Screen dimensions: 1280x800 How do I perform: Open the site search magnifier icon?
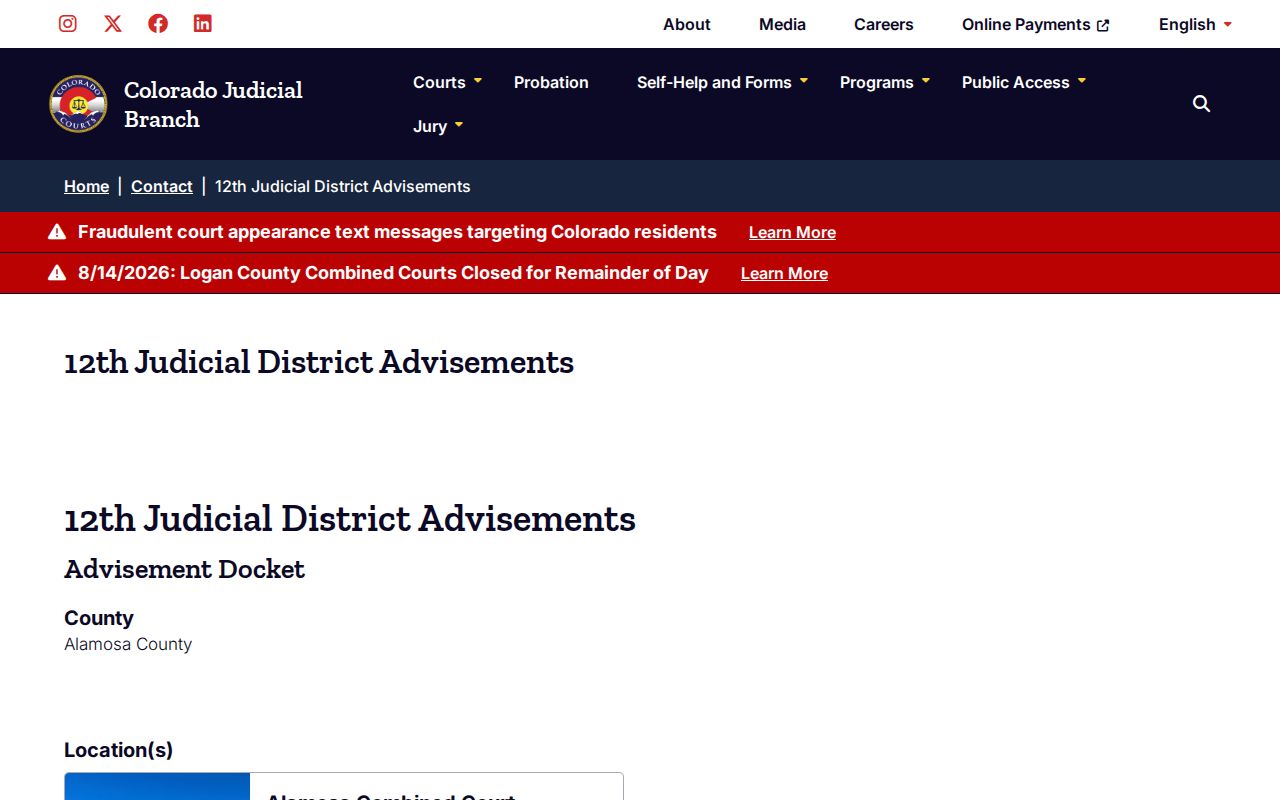tap(1202, 104)
